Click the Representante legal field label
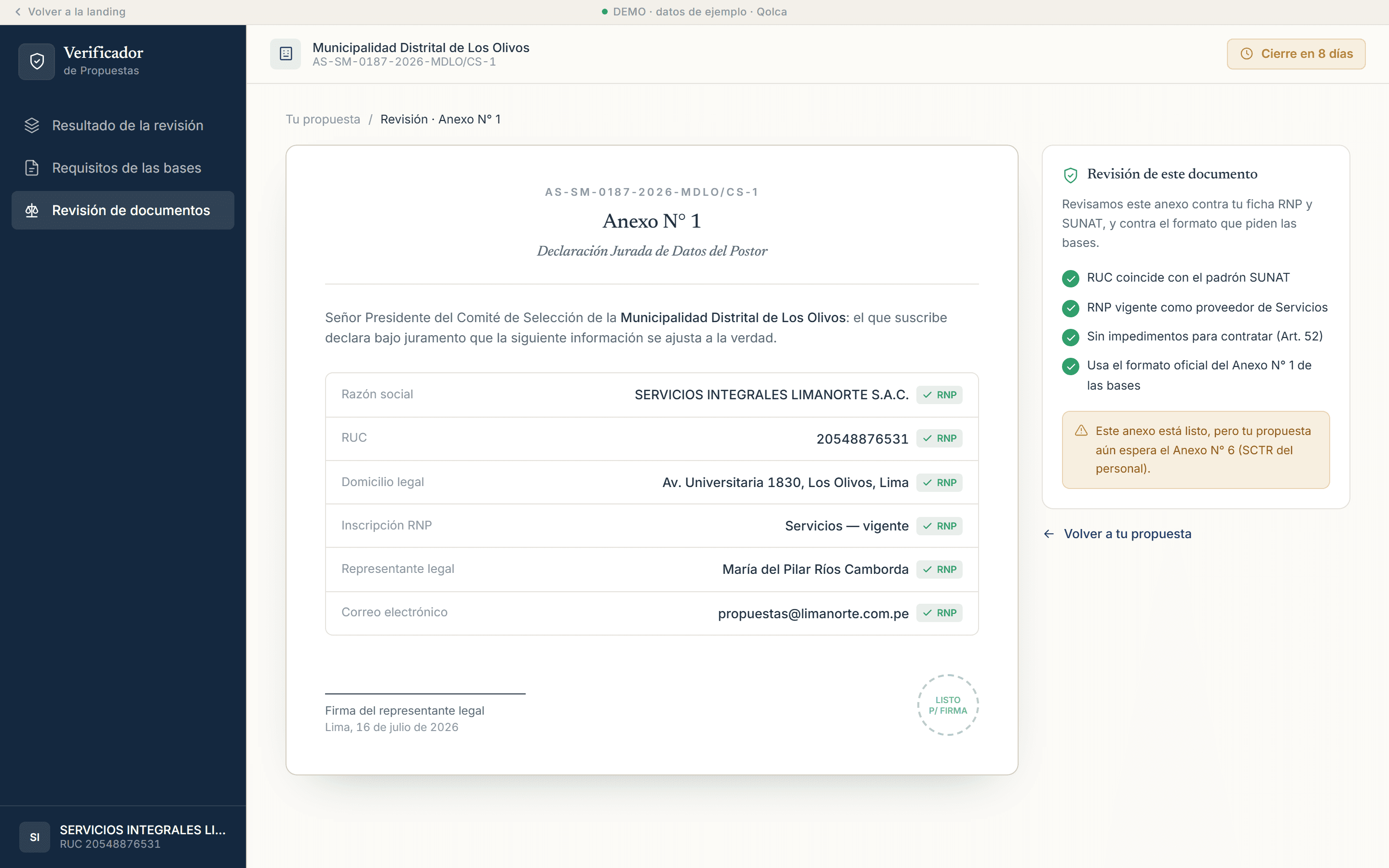The image size is (1389, 868). point(398,569)
